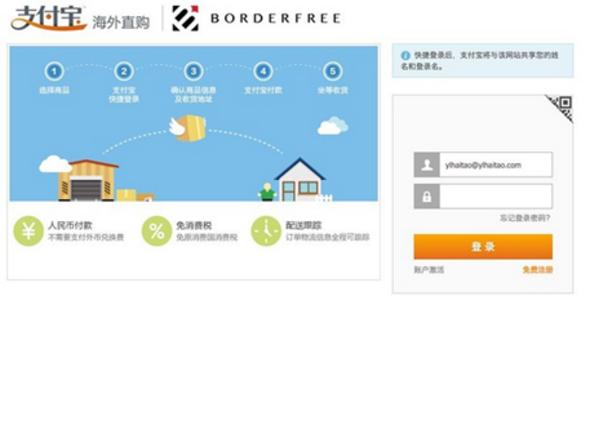Click the lock icon beside password field
The width and height of the screenshot is (589, 434).
point(427,196)
